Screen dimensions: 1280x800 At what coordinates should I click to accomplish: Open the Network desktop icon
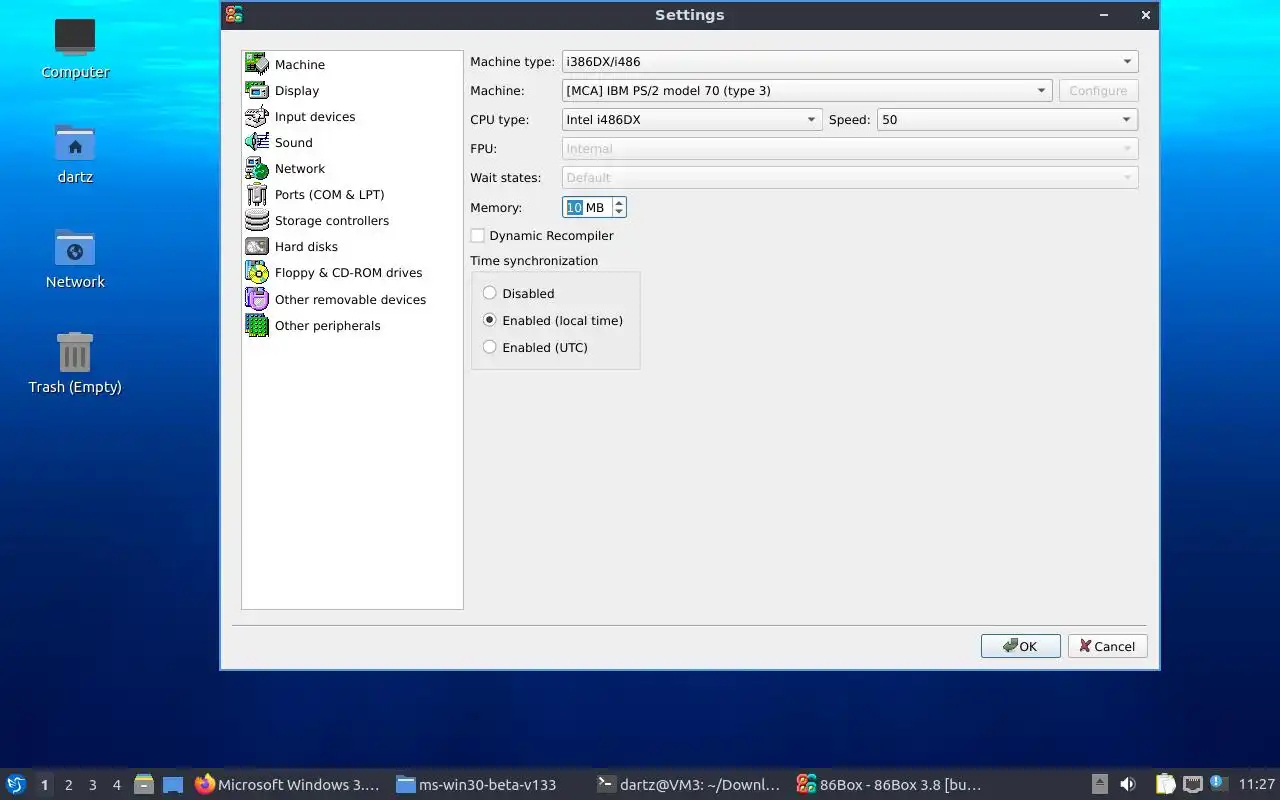[x=75, y=248]
